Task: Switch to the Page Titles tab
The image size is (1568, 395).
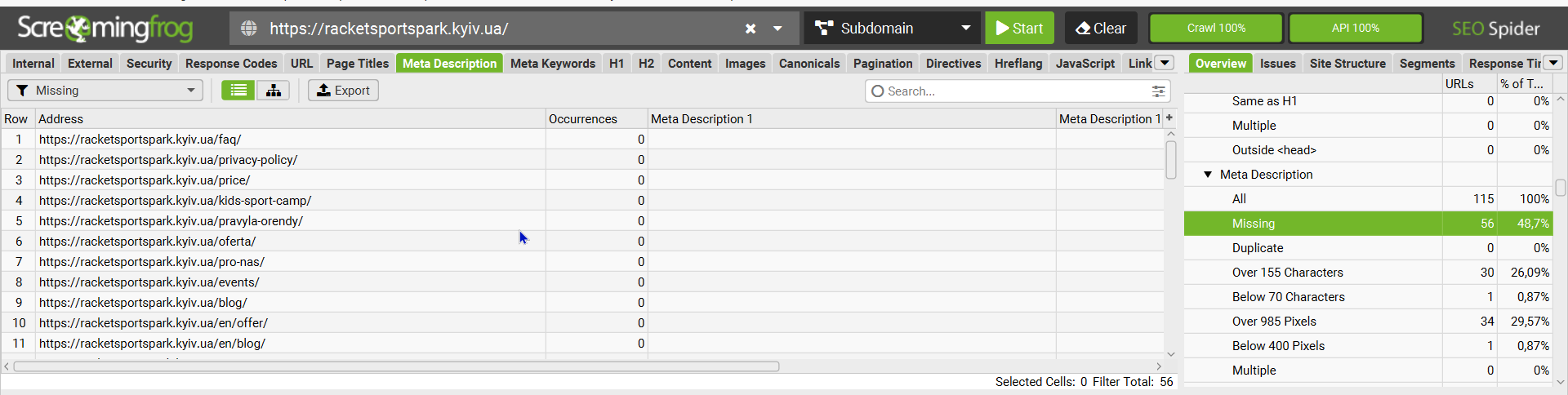Action: (358, 64)
